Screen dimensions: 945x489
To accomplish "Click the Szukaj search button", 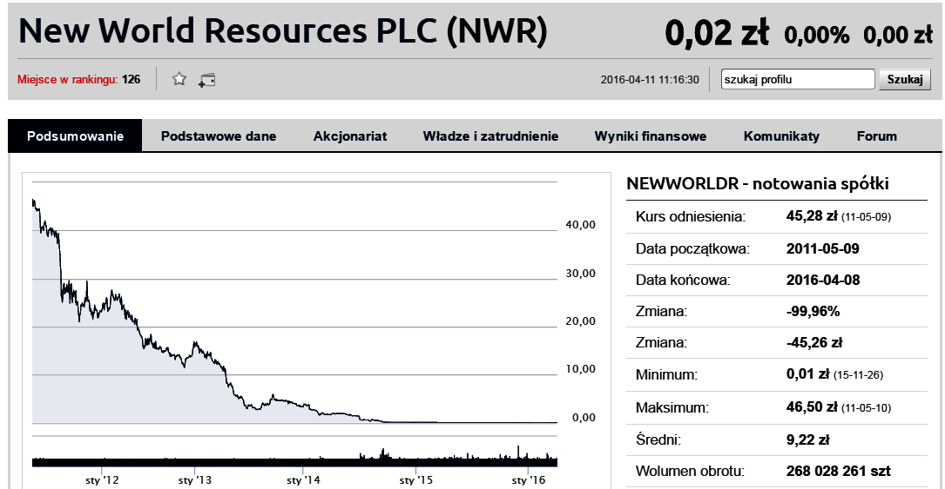I will [x=905, y=80].
